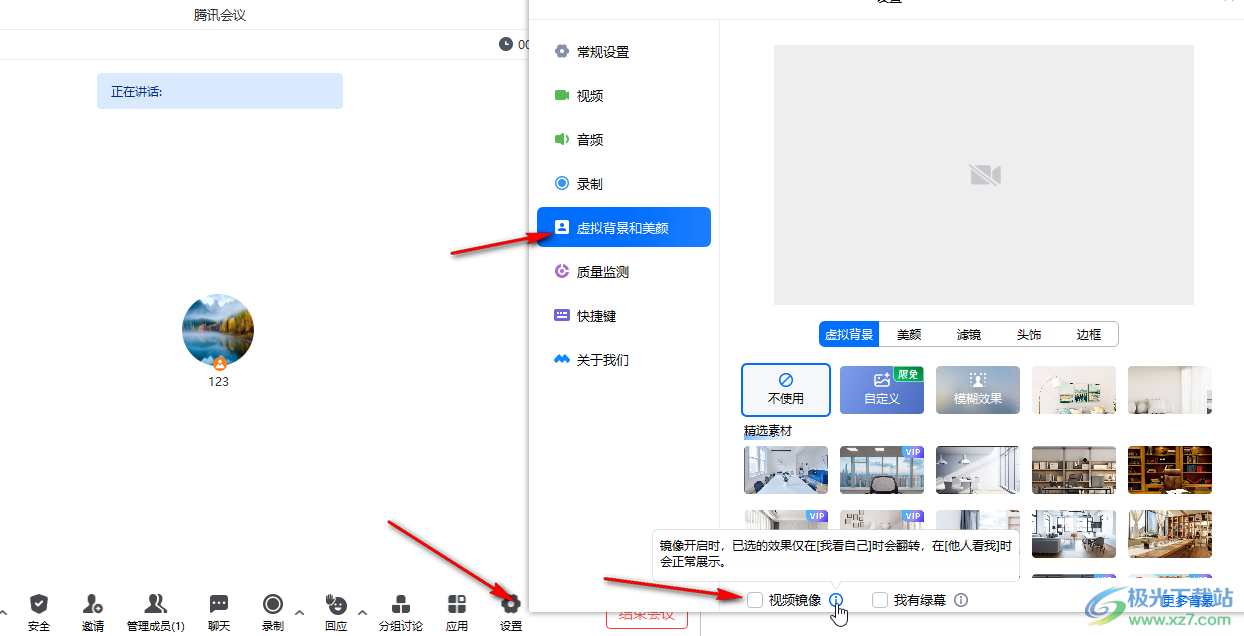Screen dimensions: 1244x636
Task: Switch to the 边框 tab
Action: [1088, 334]
